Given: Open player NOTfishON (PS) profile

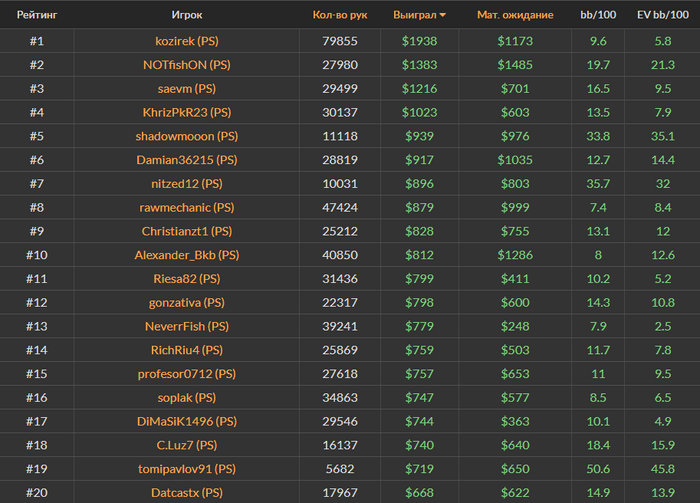Looking at the screenshot, I should (186, 65).
